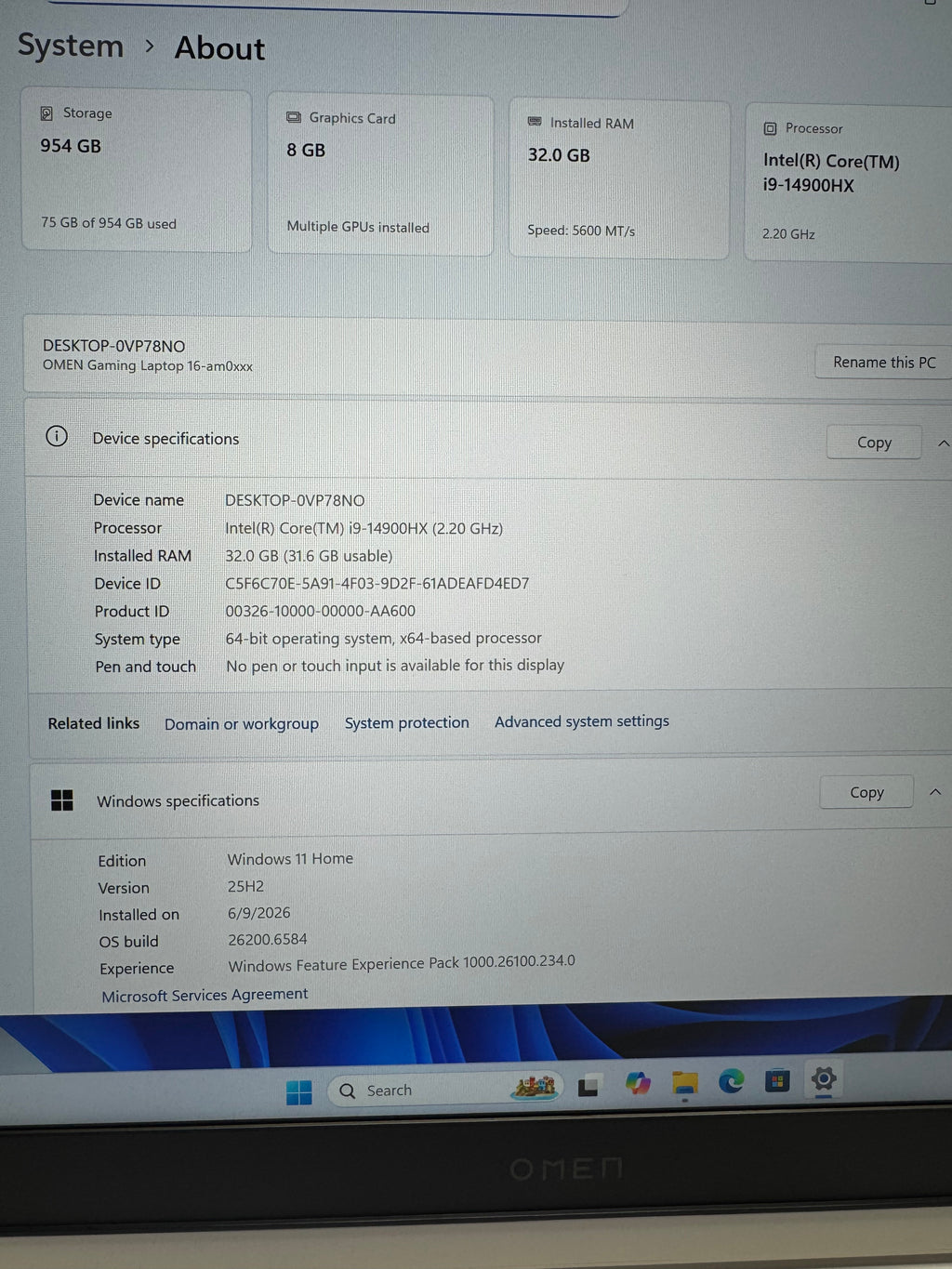Click 'Speed: 5600 MT/s' text
This screenshot has width=952, height=1269.
pyautogui.click(x=581, y=231)
